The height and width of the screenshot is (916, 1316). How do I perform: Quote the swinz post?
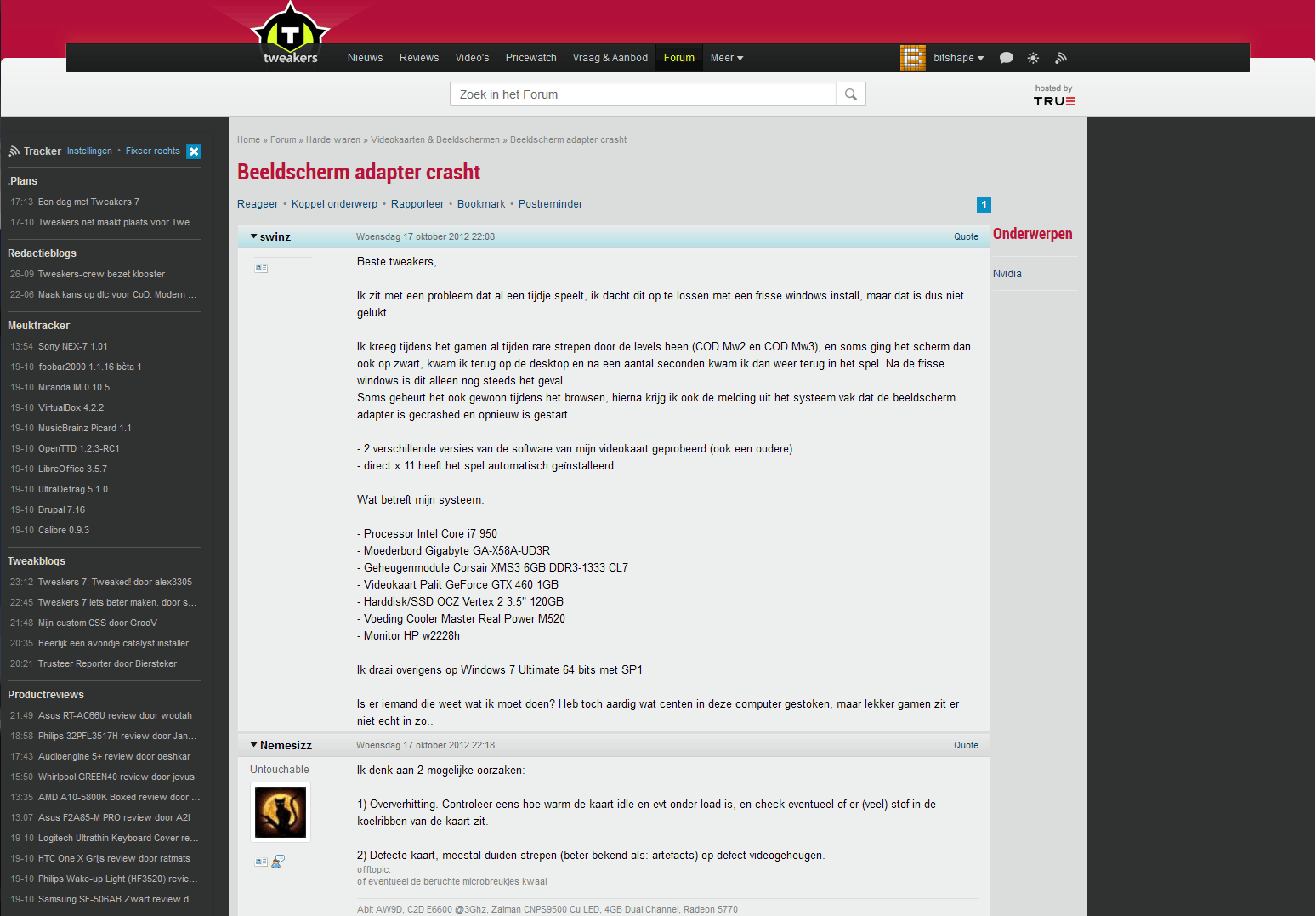pyautogui.click(x=966, y=237)
